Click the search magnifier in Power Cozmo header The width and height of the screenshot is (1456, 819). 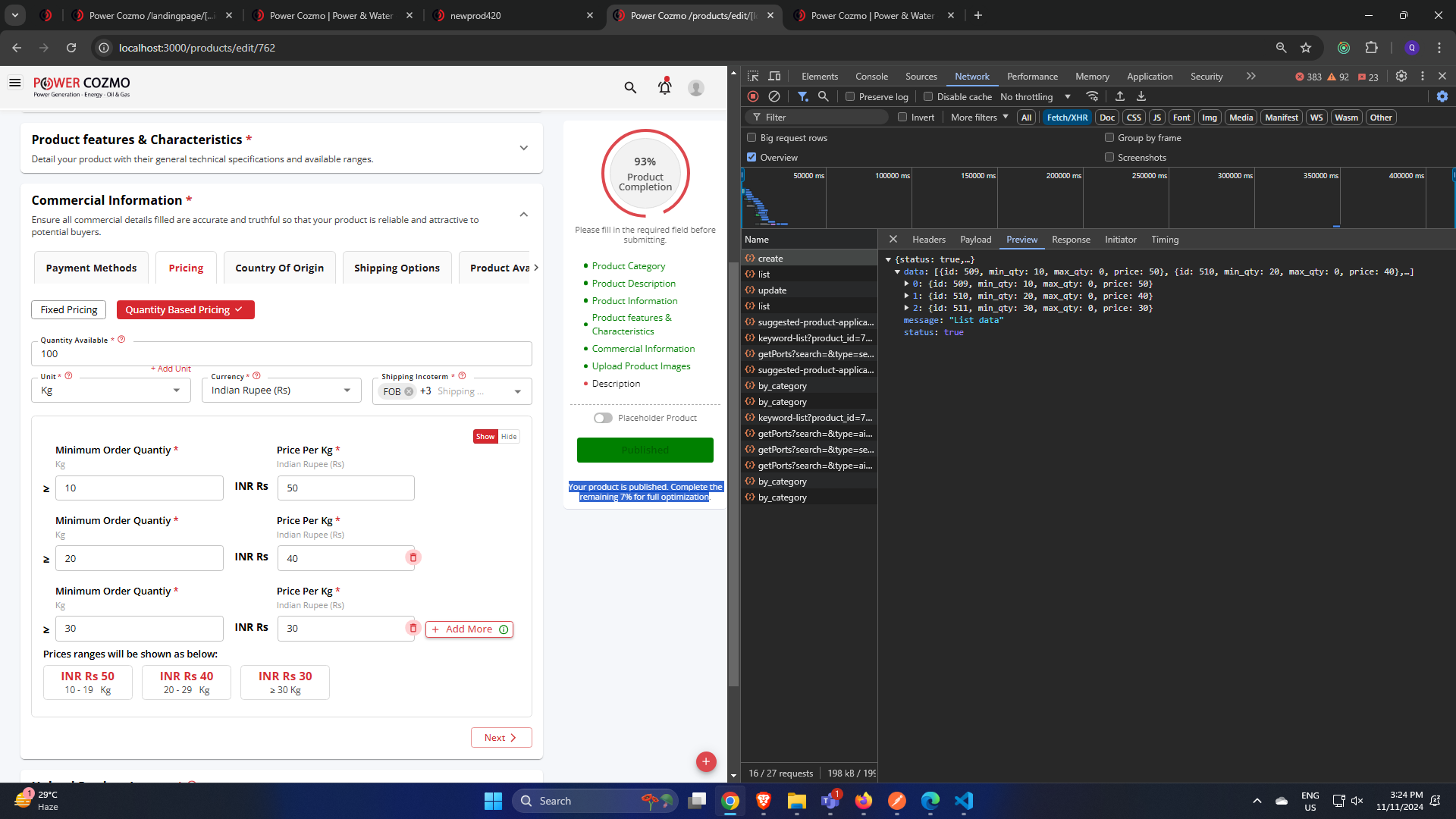630,88
